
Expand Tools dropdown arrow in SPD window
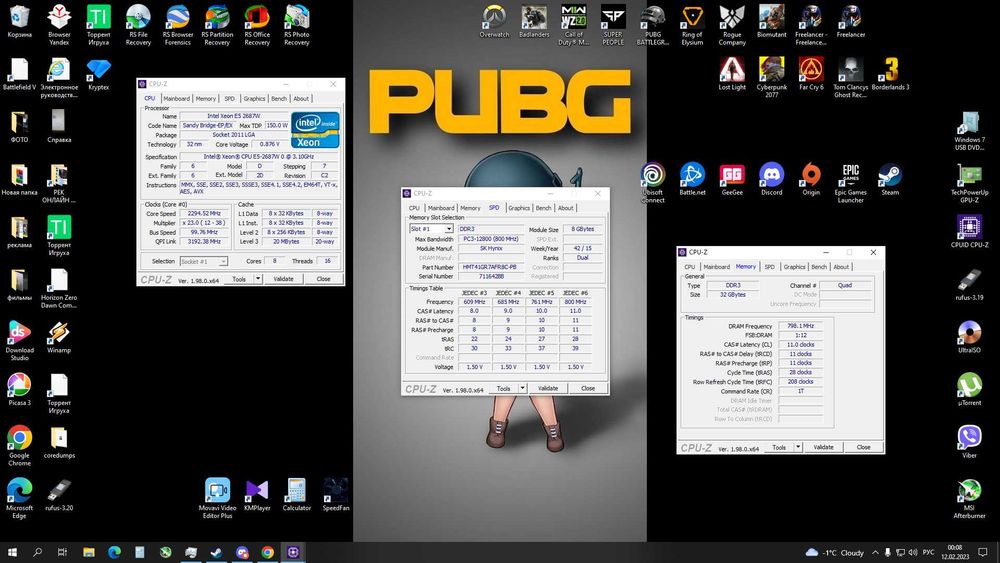coord(523,388)
